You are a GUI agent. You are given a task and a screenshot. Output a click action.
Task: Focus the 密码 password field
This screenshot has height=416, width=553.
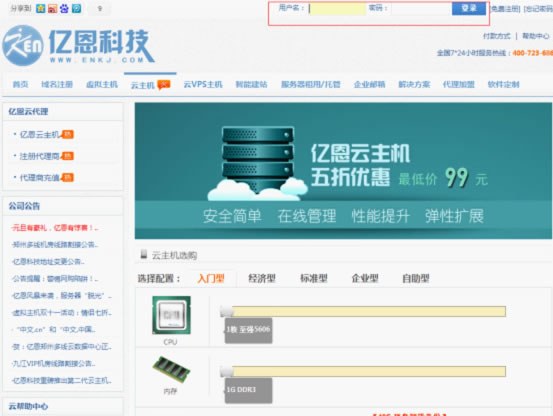click(420, 8)
